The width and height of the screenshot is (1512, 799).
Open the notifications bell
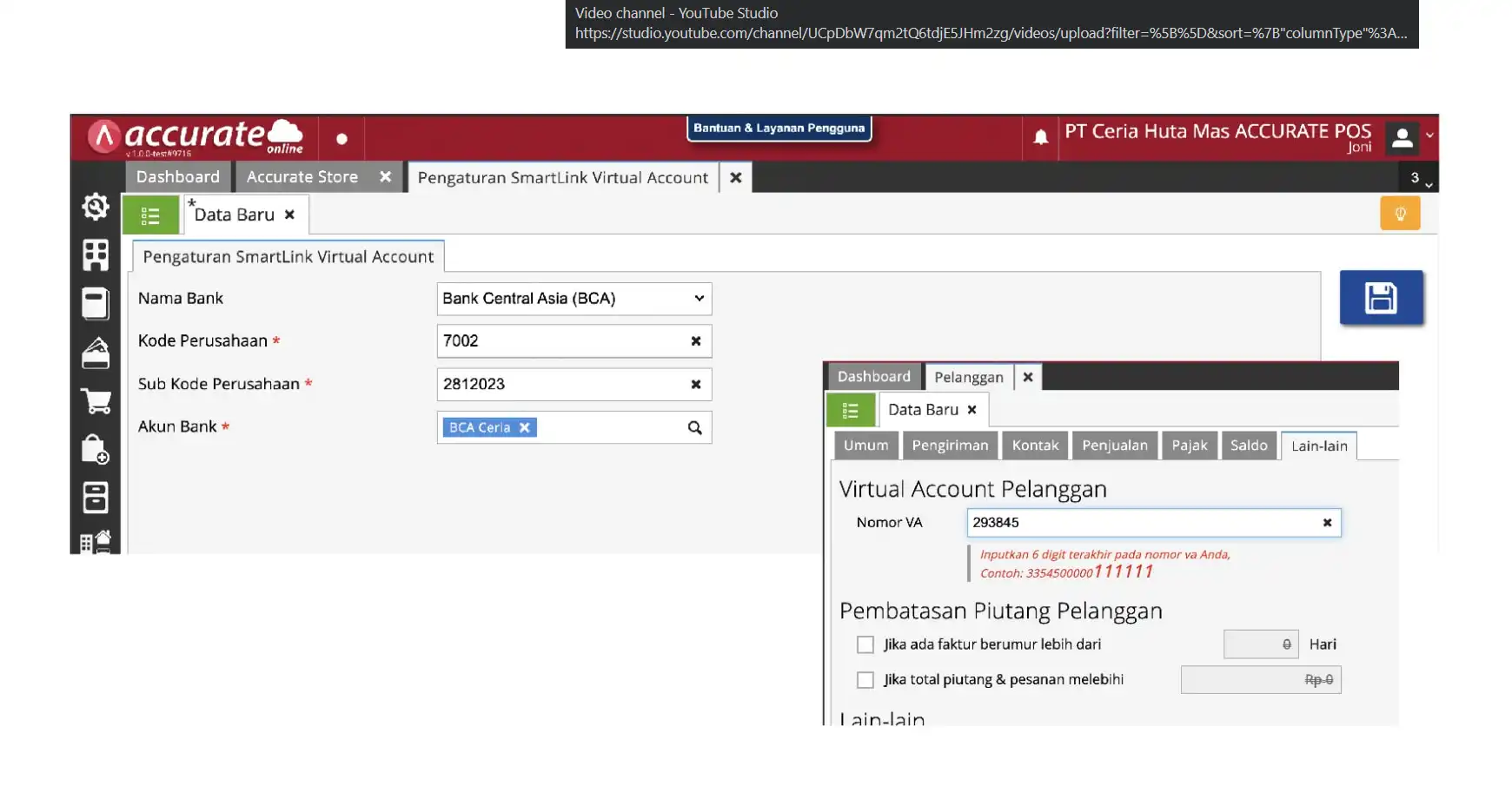click(1040, 137)
